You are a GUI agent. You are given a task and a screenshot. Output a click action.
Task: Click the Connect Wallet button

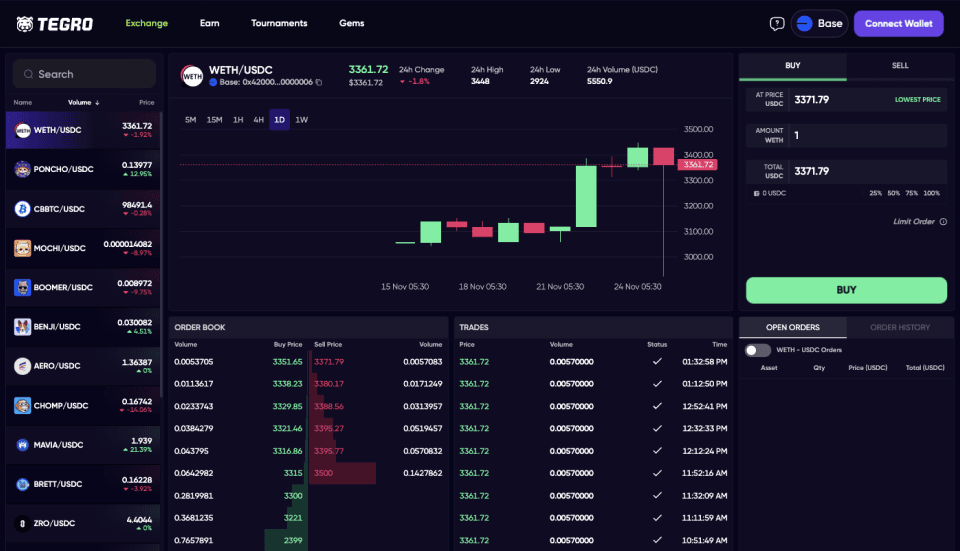(x=898, y=23)
